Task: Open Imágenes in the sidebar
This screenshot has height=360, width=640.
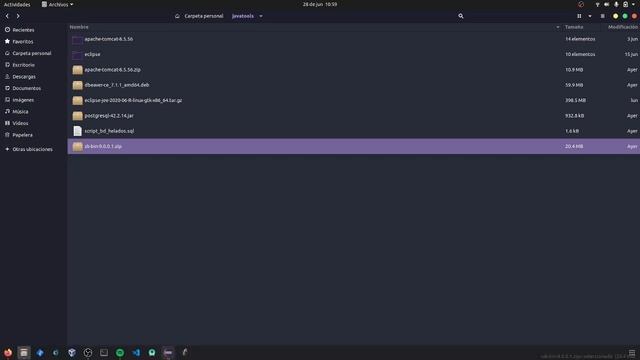Action: tap(23, 100)
